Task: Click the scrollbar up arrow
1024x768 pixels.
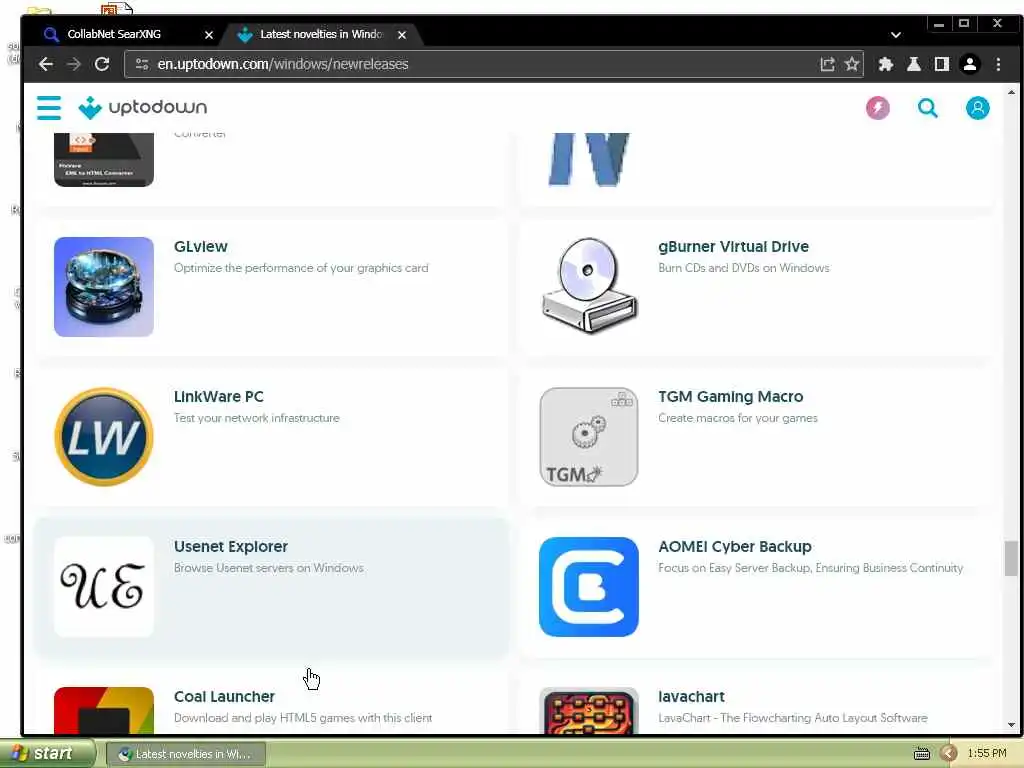Action: click(1011, 92)
